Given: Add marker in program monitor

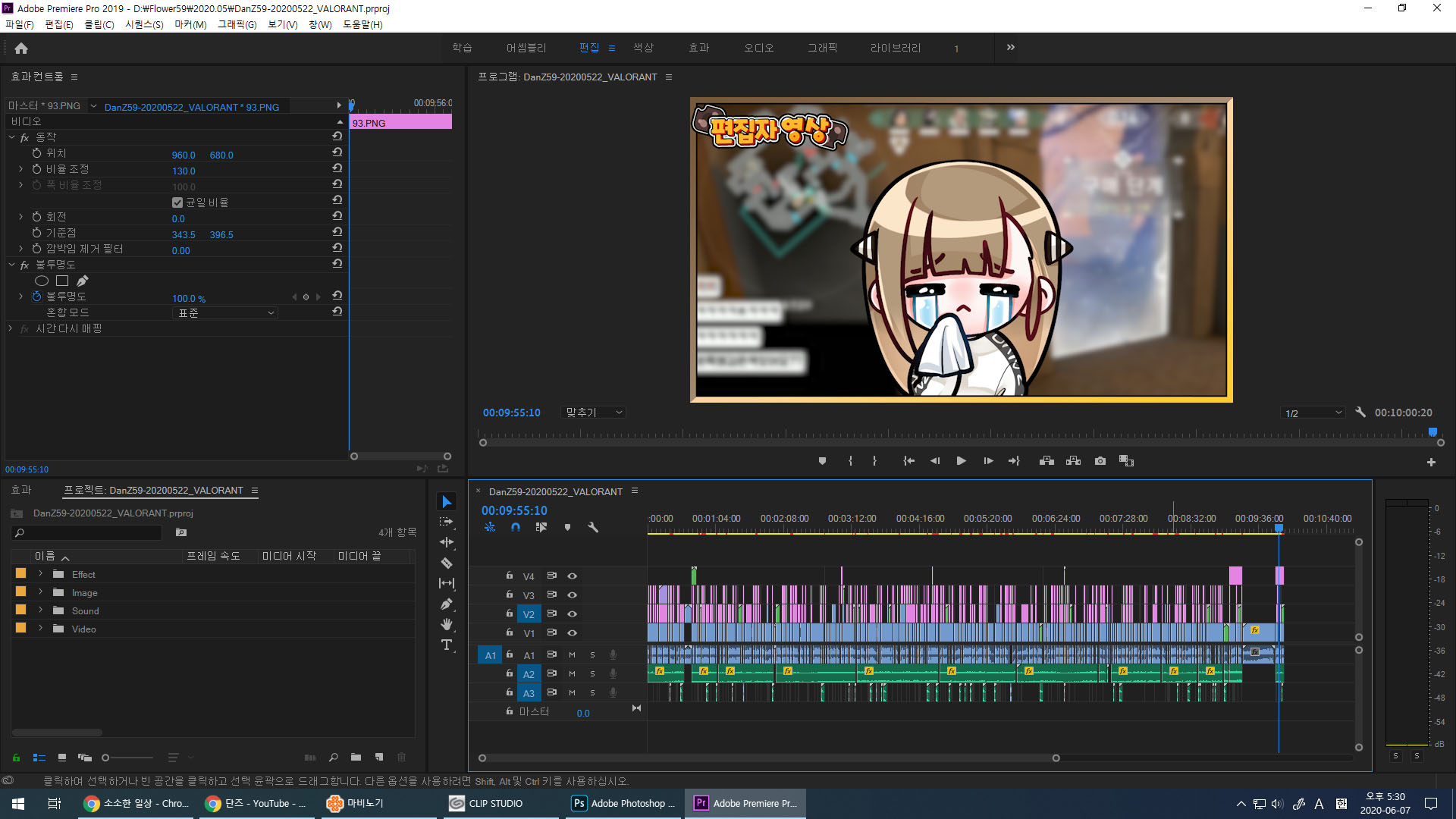Looking at the screenshot, I should 822,461.
